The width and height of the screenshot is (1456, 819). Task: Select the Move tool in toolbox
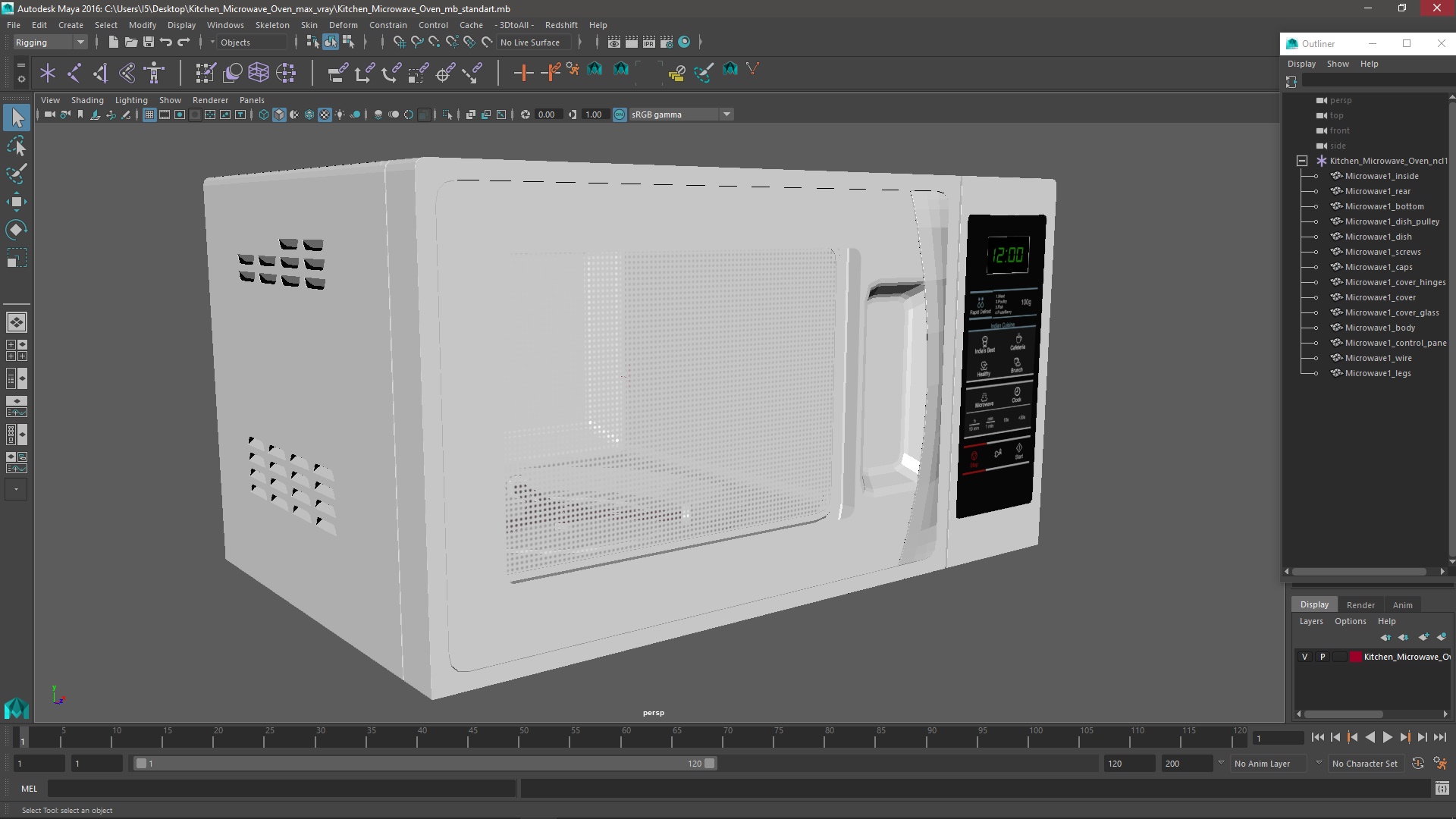[x=16, y=201]
